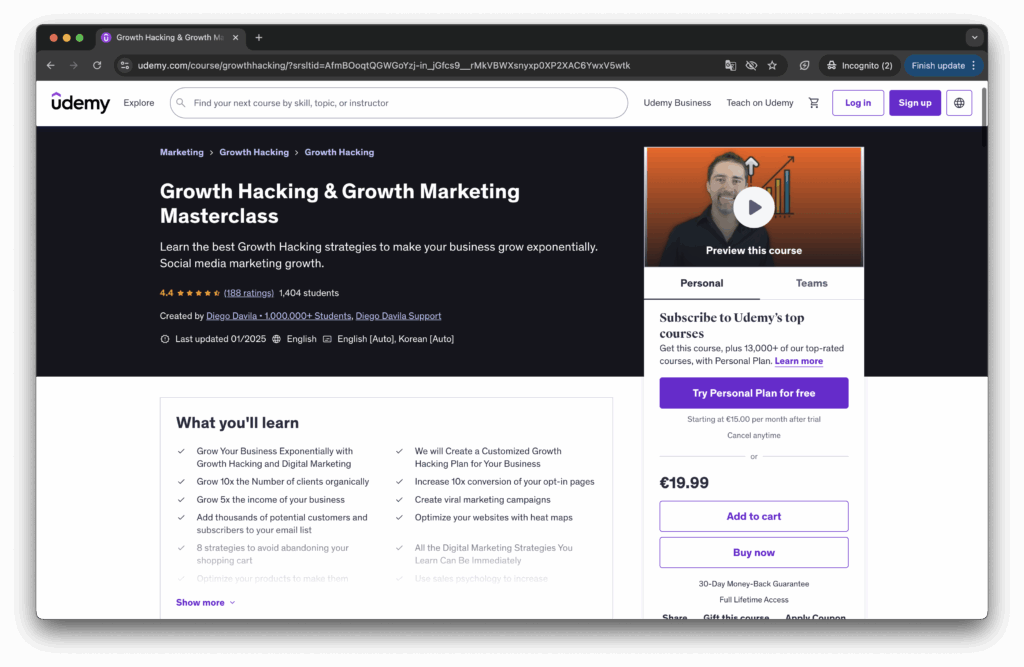
Task: Click the Full Lifetime Access text
Action: click(754, 600)
